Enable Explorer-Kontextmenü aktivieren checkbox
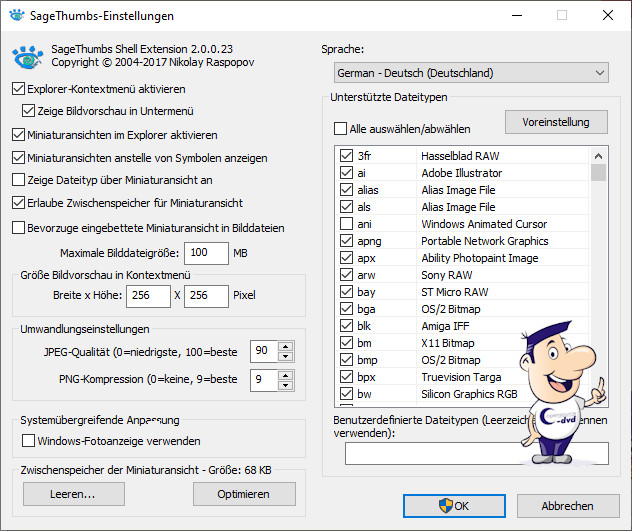632x531 pixels. [20, 89]
